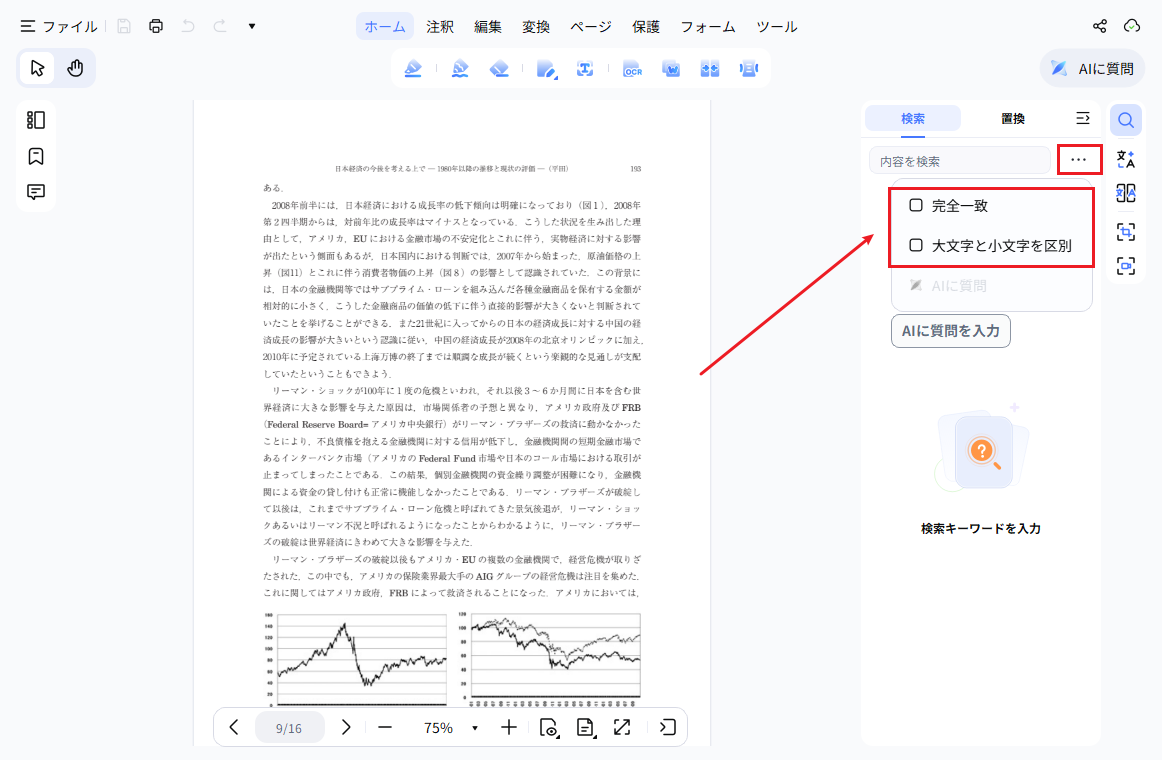Open the edit PDF pencil tool

546,69
